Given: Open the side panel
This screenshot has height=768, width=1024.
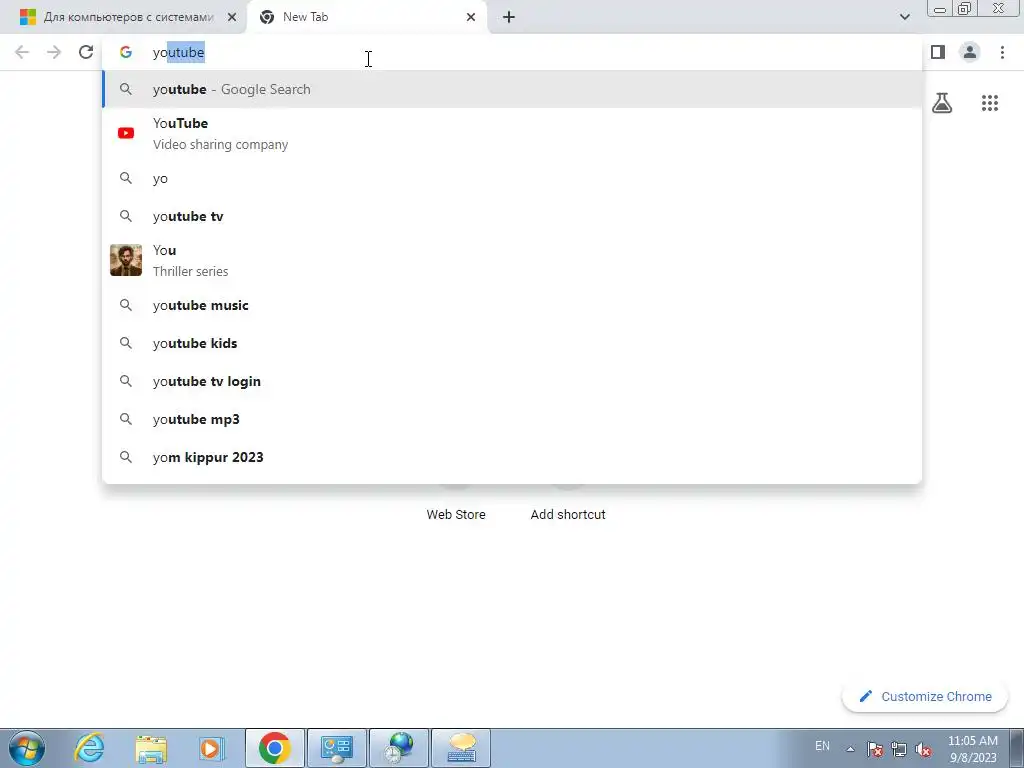Looking at the screenshot, I should pyautogui.click(x=938, y=52).
